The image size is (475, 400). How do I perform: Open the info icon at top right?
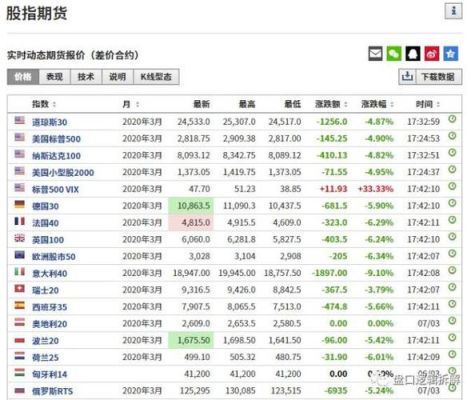(x=454, y=11)
